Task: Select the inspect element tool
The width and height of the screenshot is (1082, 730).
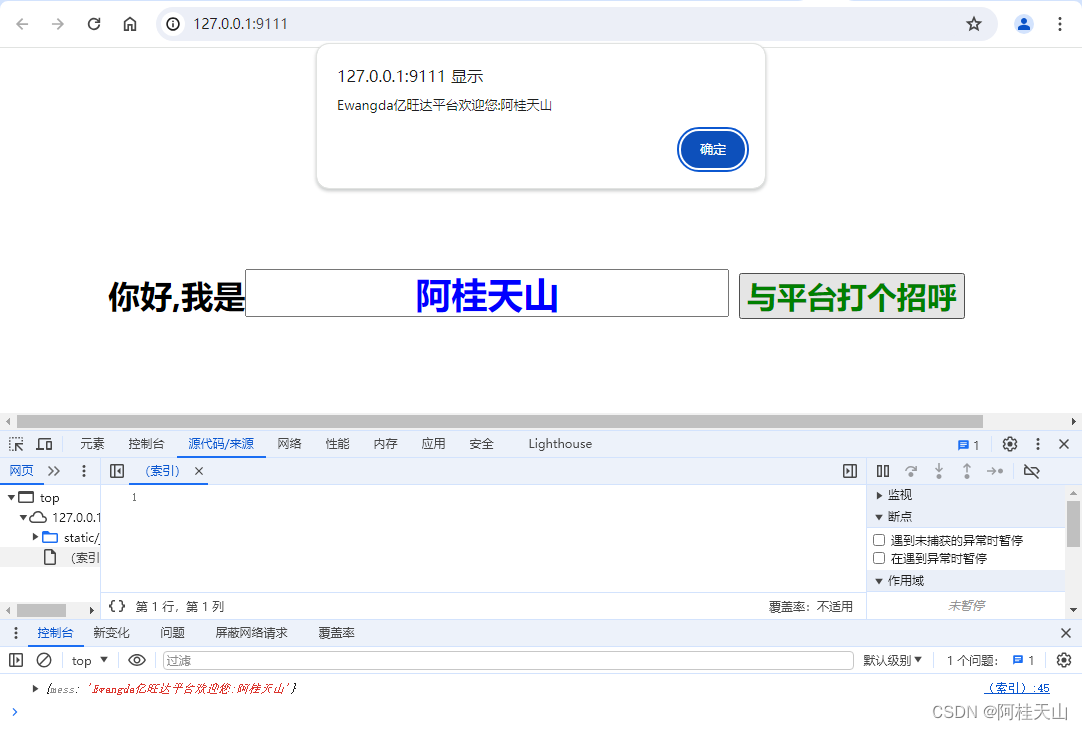Action: 15,443
